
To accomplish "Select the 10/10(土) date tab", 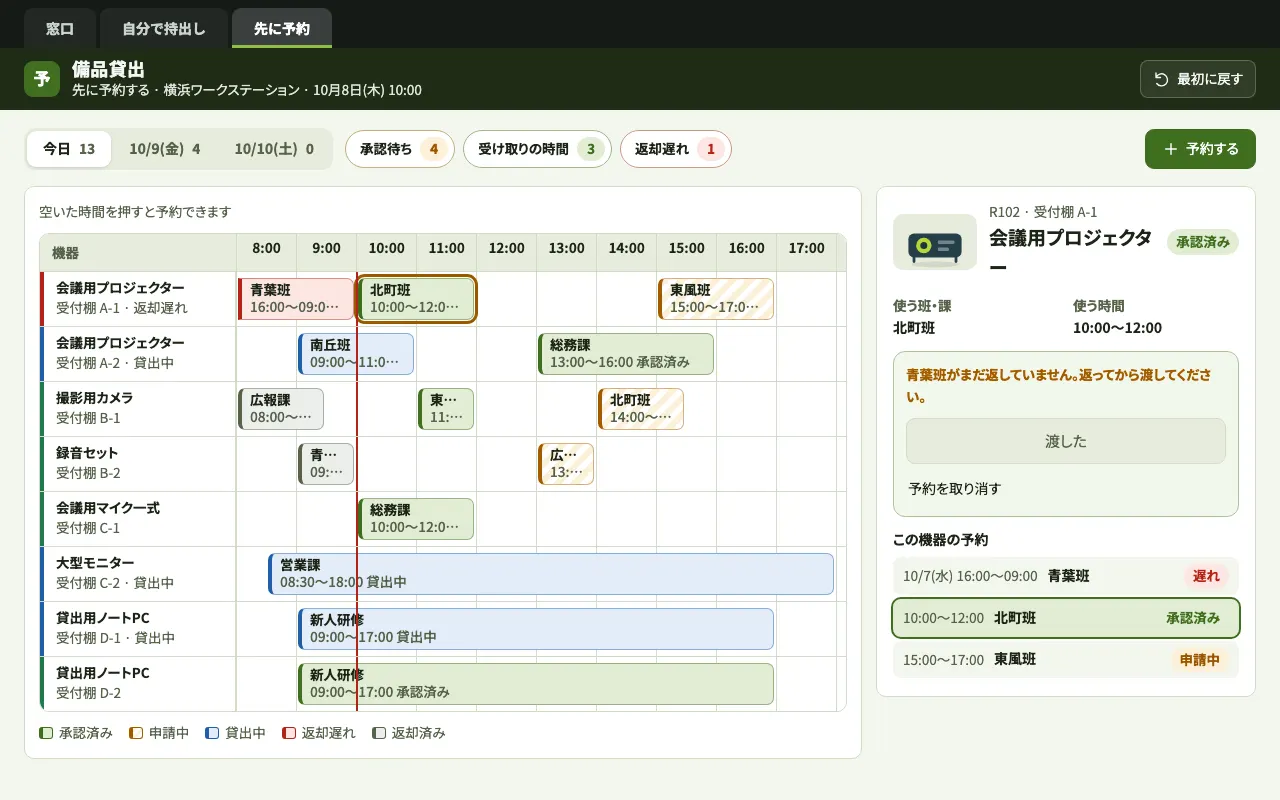I will (274, 149).
